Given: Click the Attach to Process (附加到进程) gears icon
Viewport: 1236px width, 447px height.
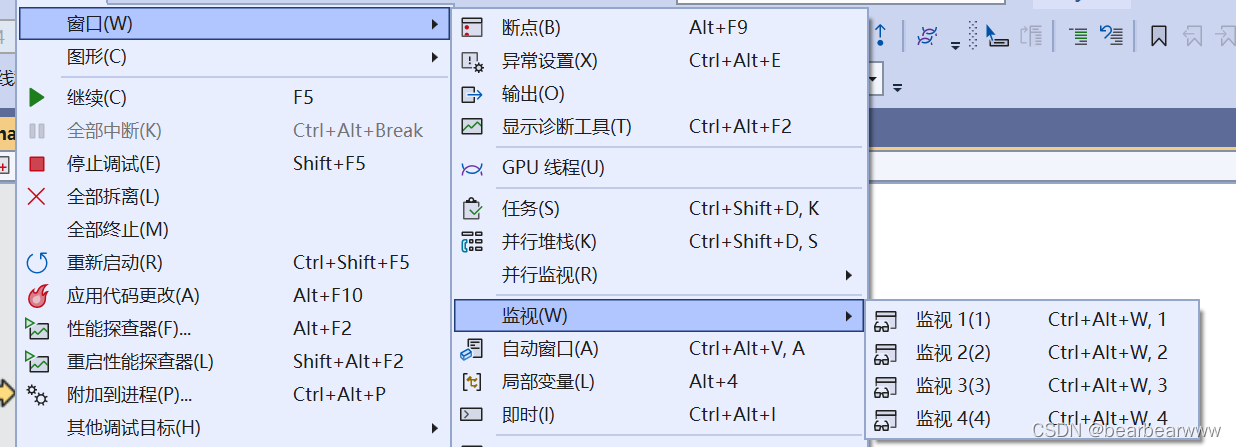Looking at the screenshot, I should click(x=37, y=395).
